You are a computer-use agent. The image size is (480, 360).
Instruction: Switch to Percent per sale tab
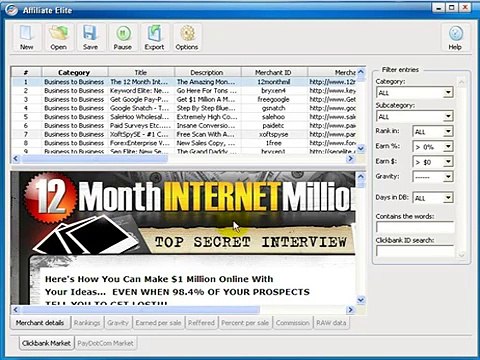tap(245, 323)
